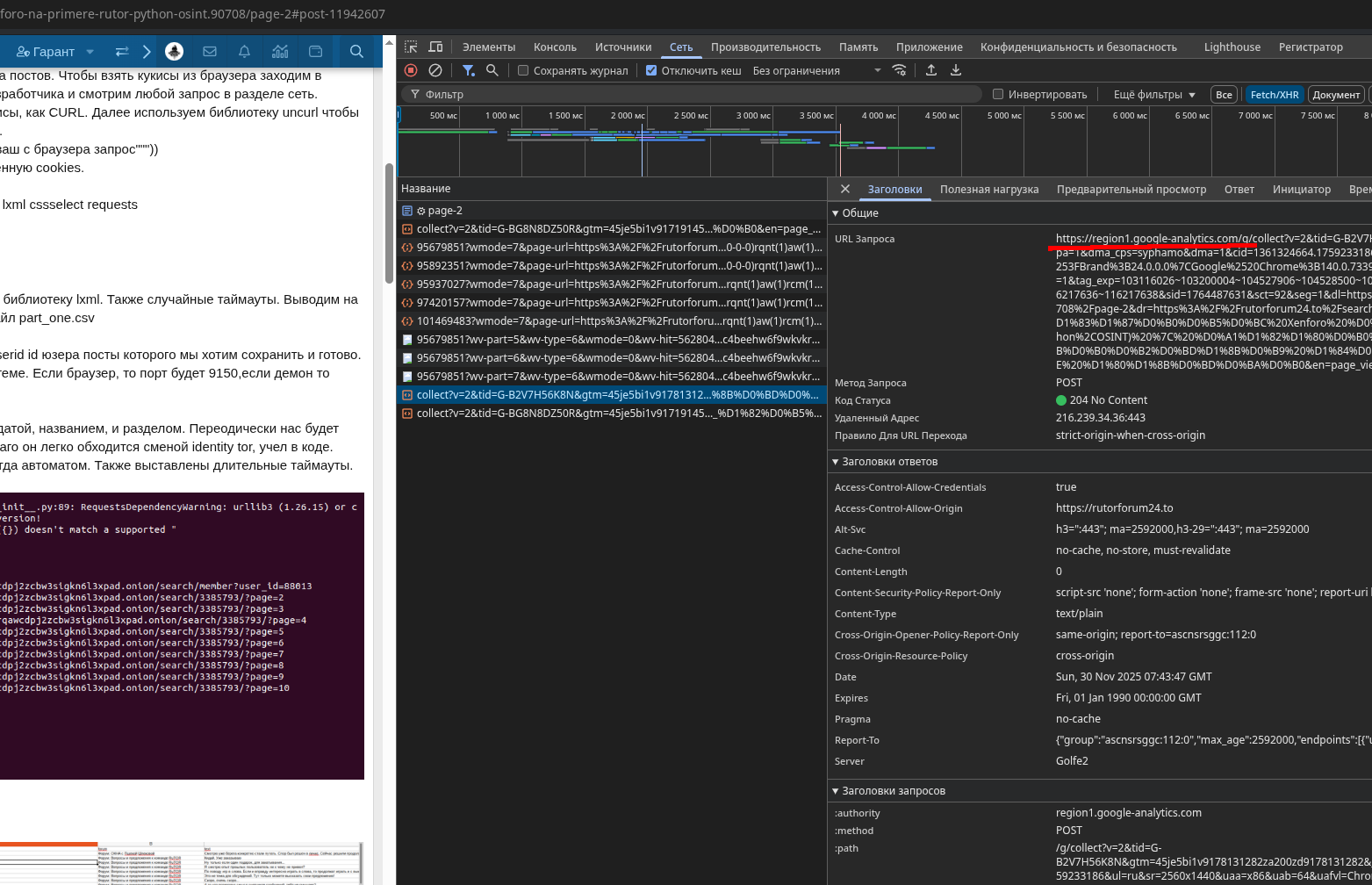This screenshot has width=1372, height=885.
Task: Click the element inspector picker icon
Action: pyautogui.click(x=411, y=47)
